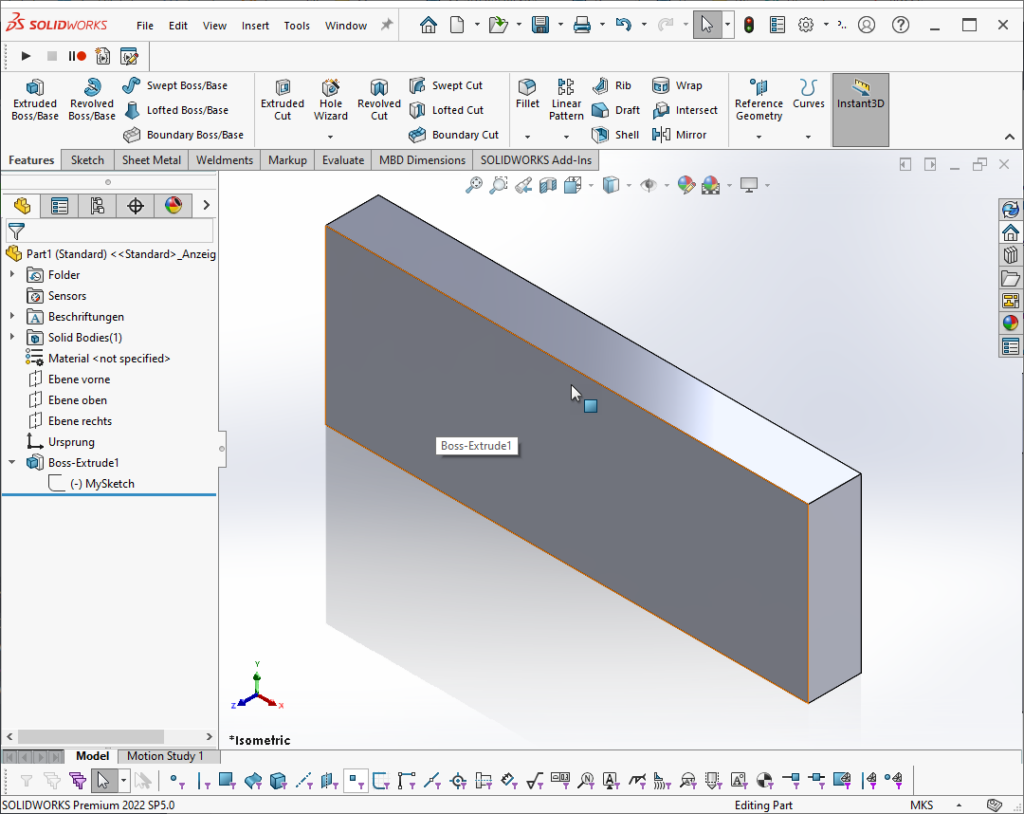This screenshot has width=1024, height=814.
Task: Click the Intersect feature
Action: coord(685,110)
